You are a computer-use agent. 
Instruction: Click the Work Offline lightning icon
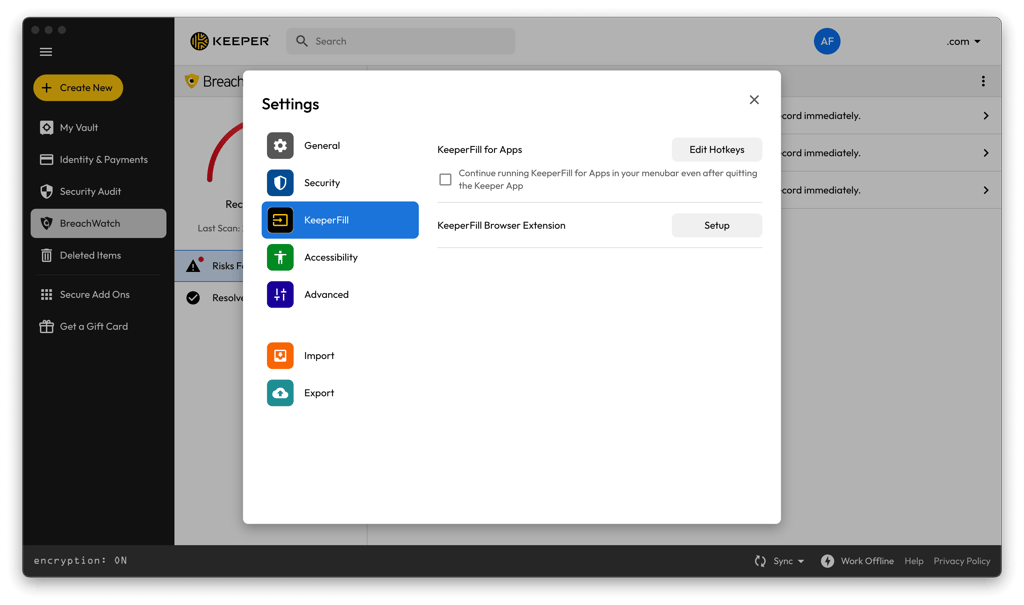click(827, 561)
